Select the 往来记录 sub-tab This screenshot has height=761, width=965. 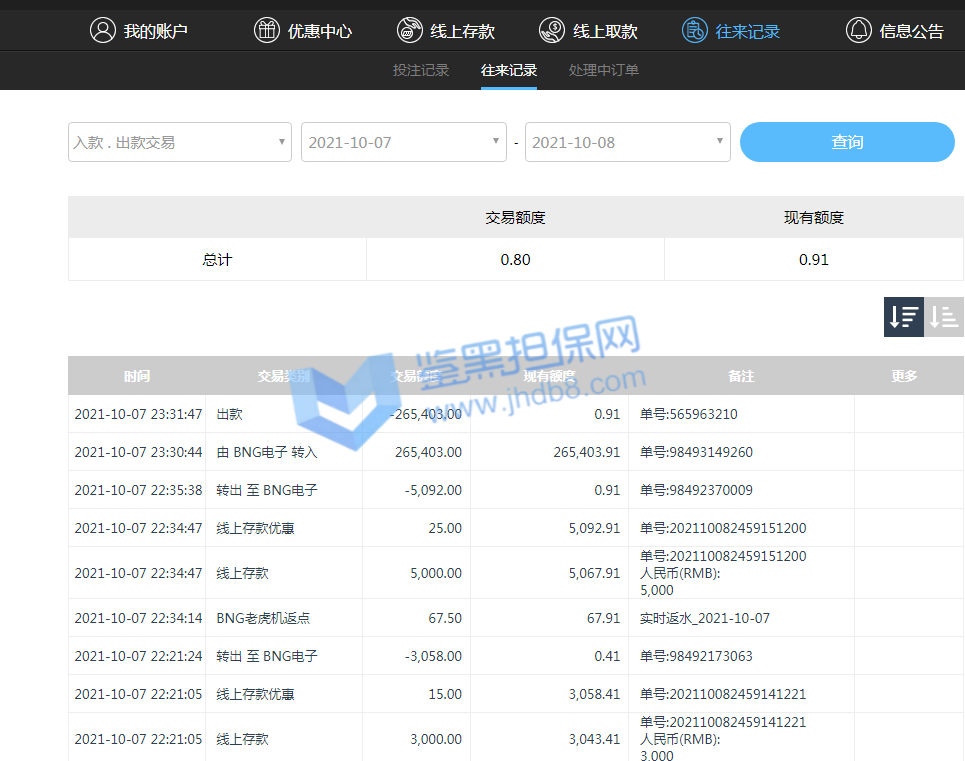click(509, 70)
